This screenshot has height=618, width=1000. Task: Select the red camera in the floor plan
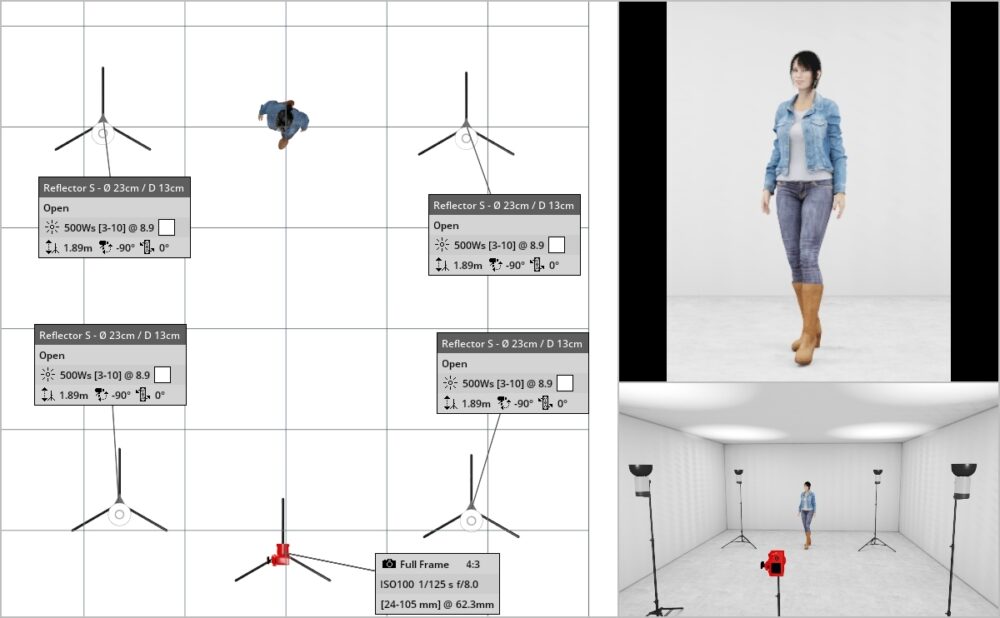point(280,553)
